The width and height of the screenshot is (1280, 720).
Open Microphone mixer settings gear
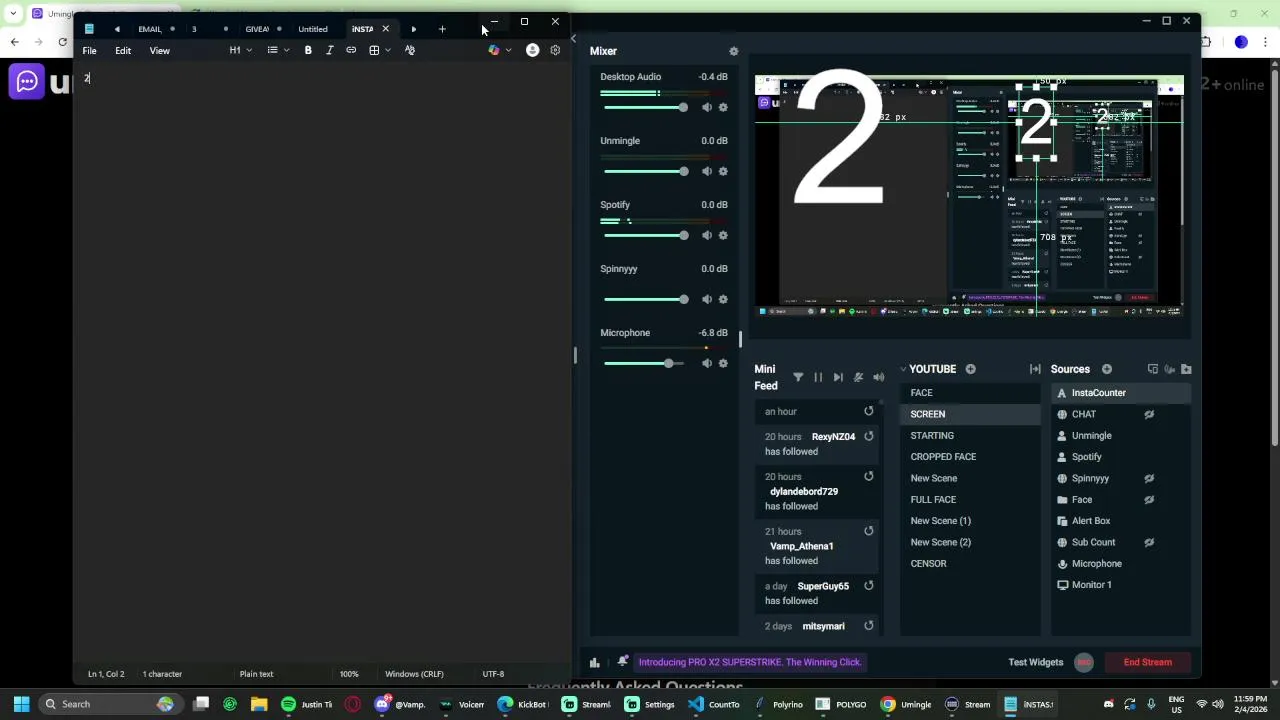[x=723, y=363]
